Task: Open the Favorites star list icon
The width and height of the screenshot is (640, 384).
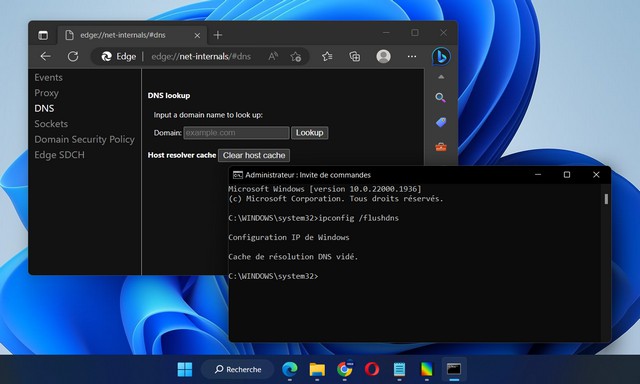Action: [327, 56]
